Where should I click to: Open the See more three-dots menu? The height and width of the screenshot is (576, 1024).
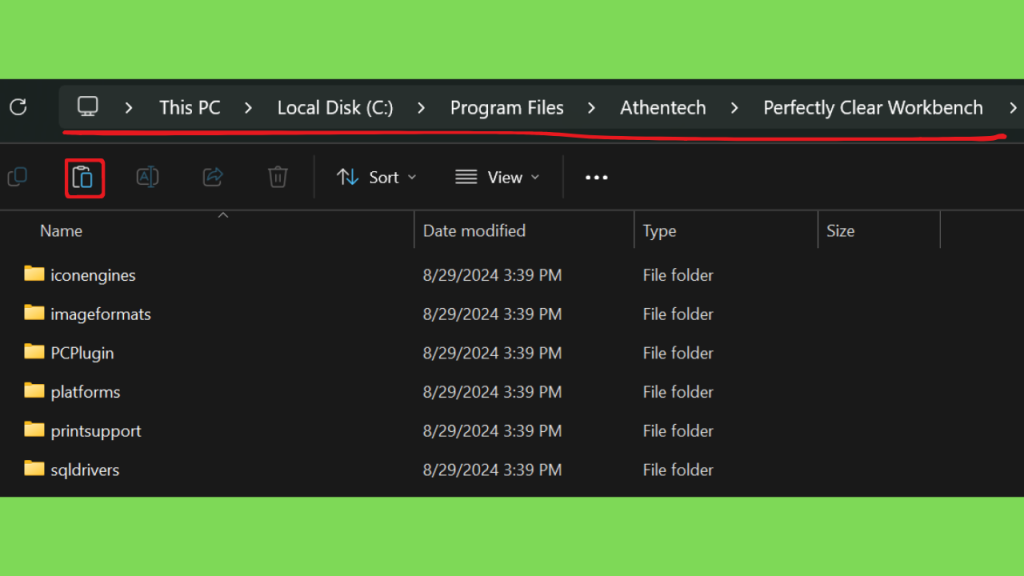(x=596, y=177)
